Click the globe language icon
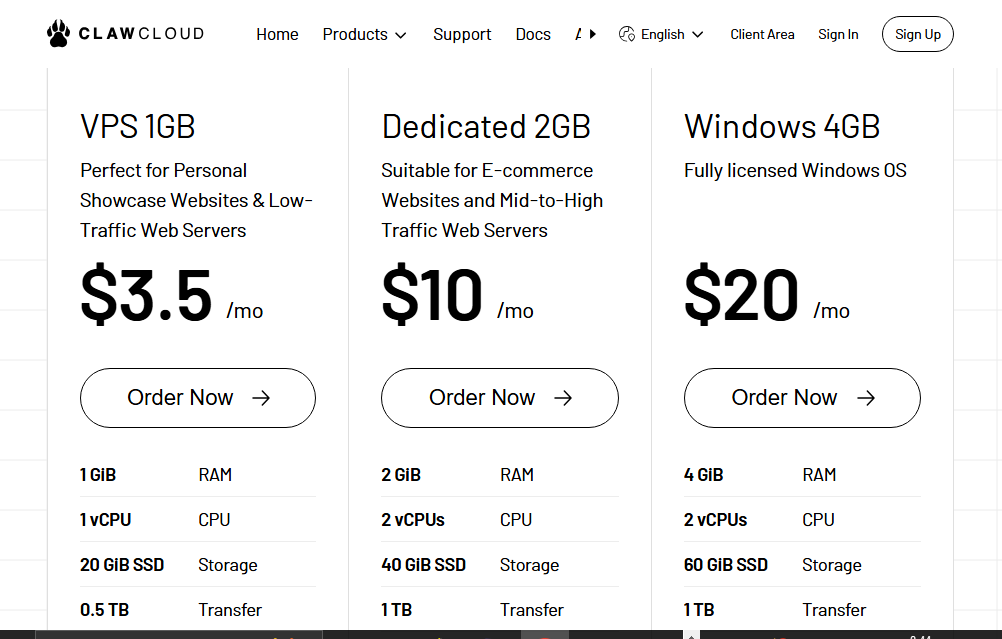The height and width of the screenshot is (639, 1002). 626,34
